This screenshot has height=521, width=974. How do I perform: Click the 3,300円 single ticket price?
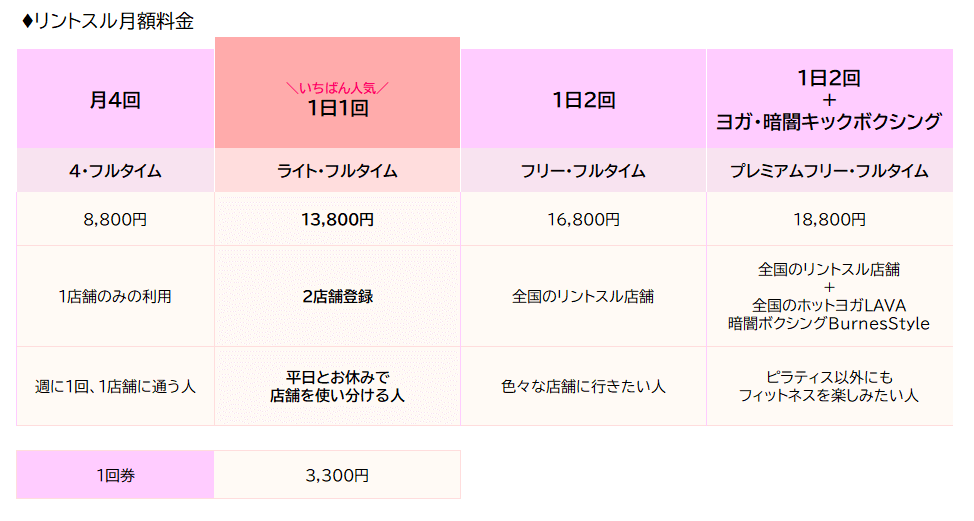pos(337,475)
